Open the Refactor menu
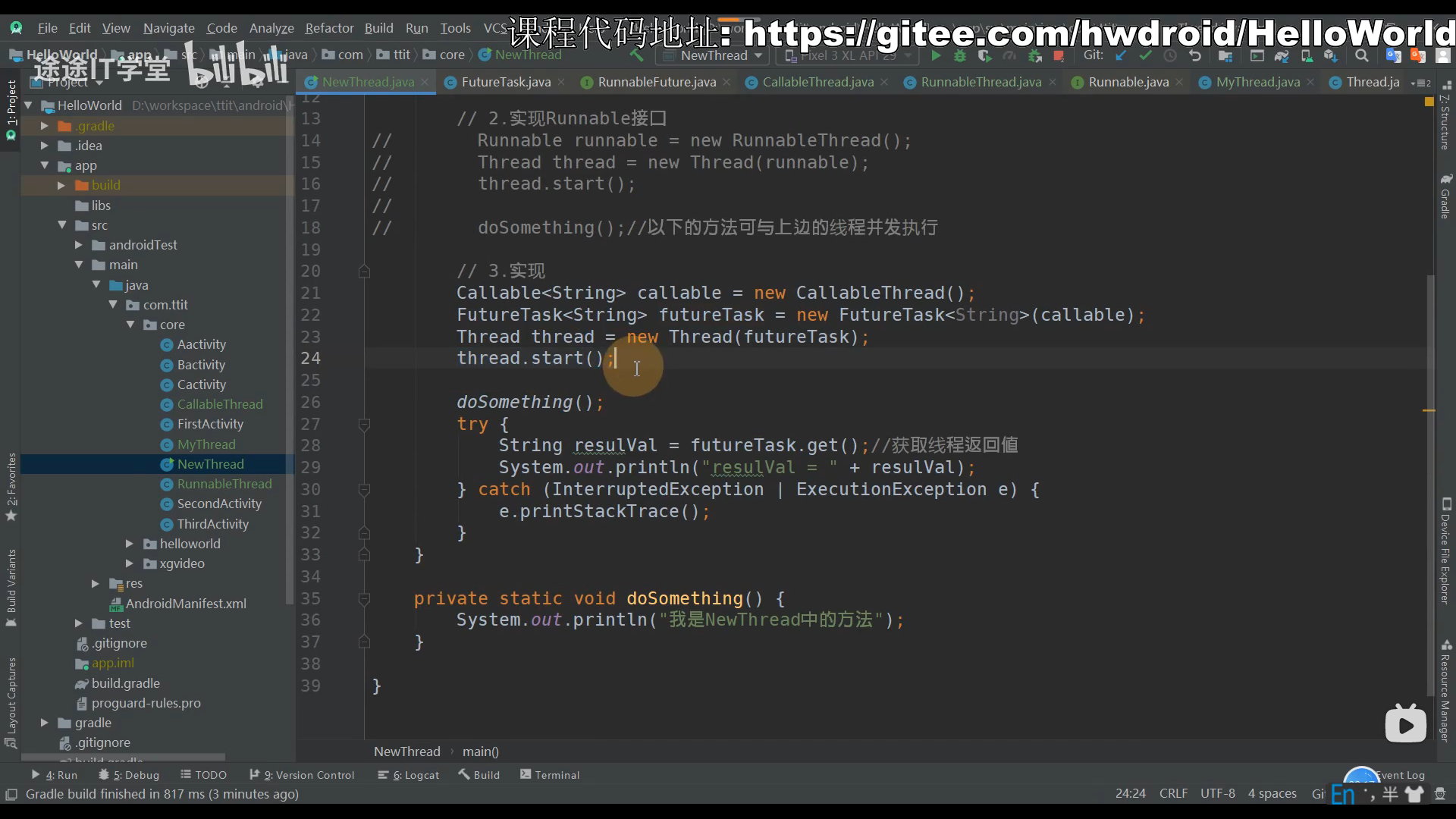The image size is (1456, 819). point(329,28)
